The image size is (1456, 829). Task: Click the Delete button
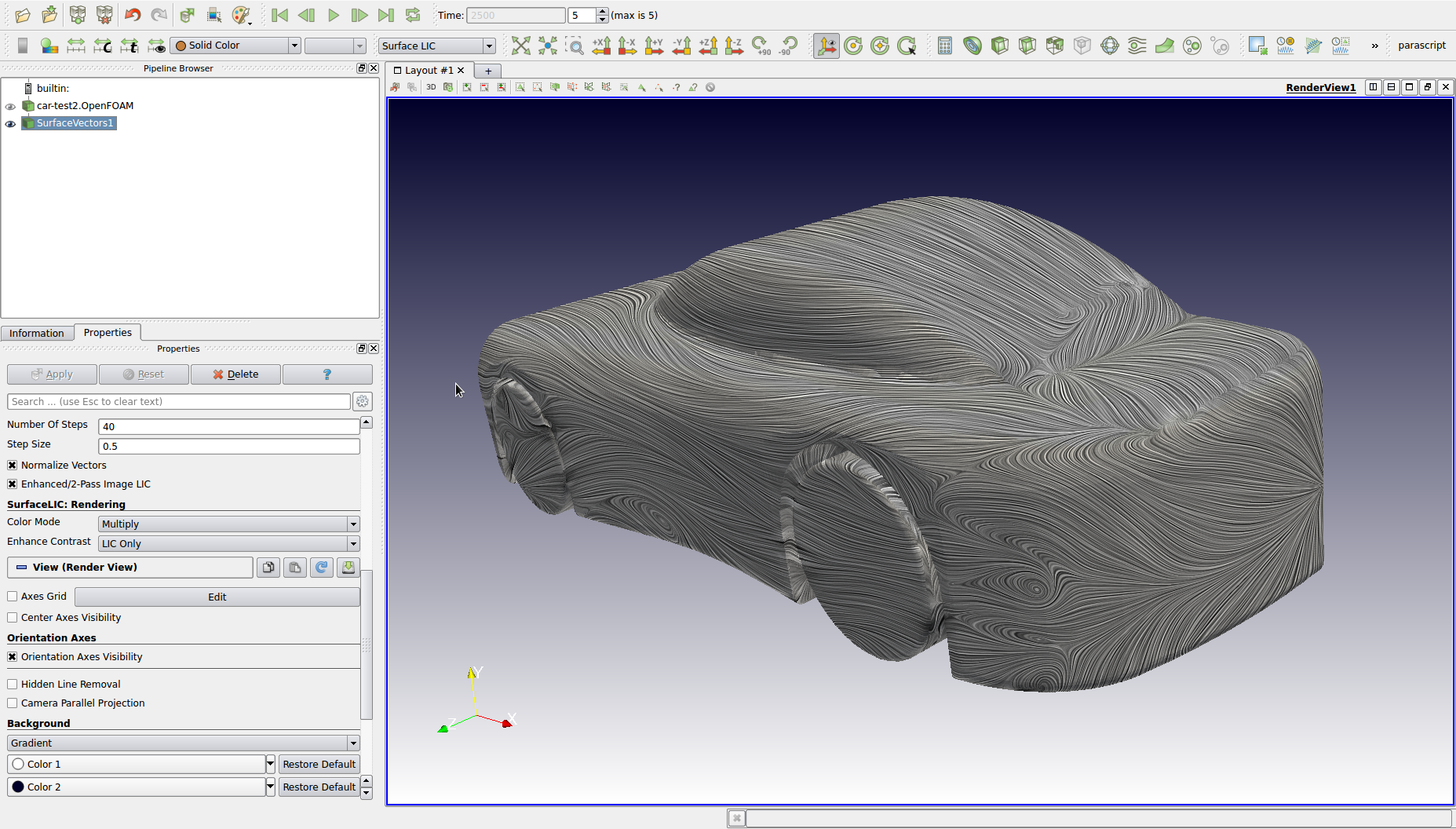[x=235, y=374]
